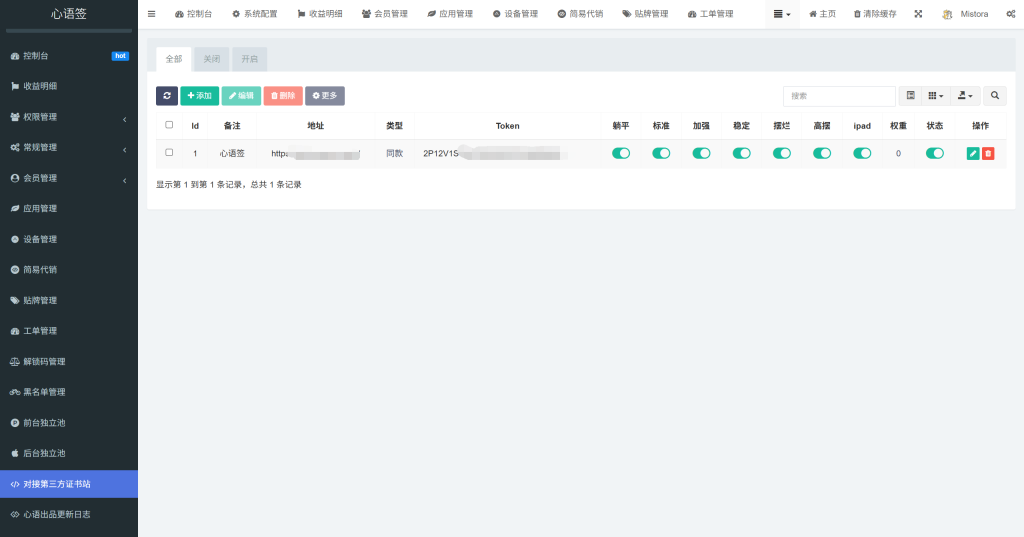Open 应用管理 in top navigation
Screen dimensions: 1024x537
(450, 14)
